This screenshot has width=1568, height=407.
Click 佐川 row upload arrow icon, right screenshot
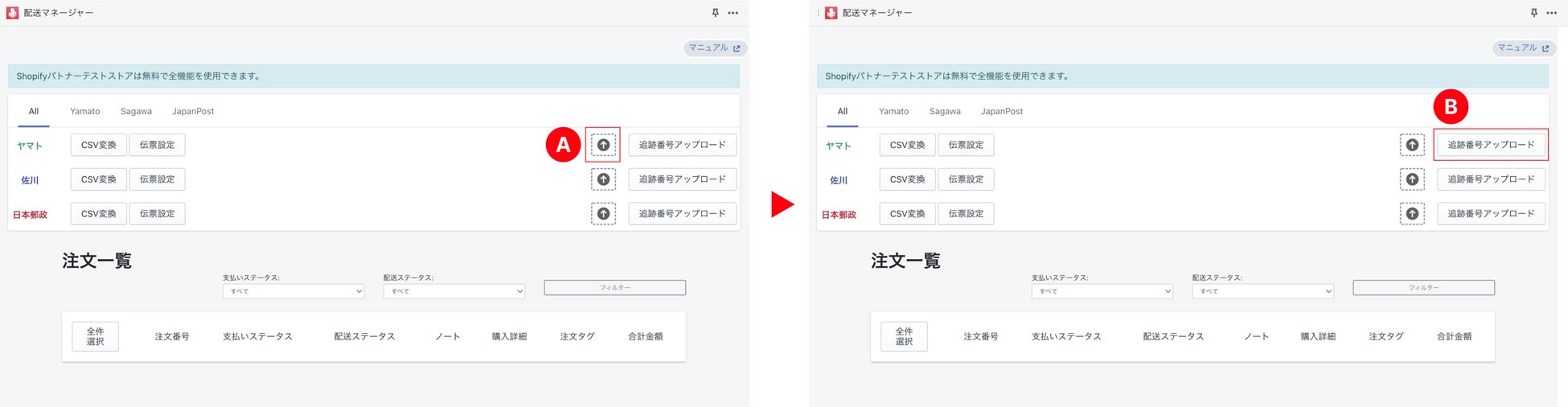(1412, 179)
